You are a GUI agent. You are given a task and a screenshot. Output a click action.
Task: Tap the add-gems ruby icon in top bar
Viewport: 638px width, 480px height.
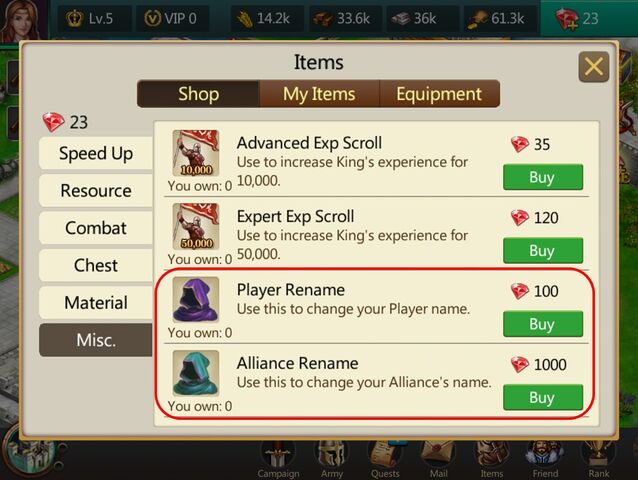[x=567, y=19]
